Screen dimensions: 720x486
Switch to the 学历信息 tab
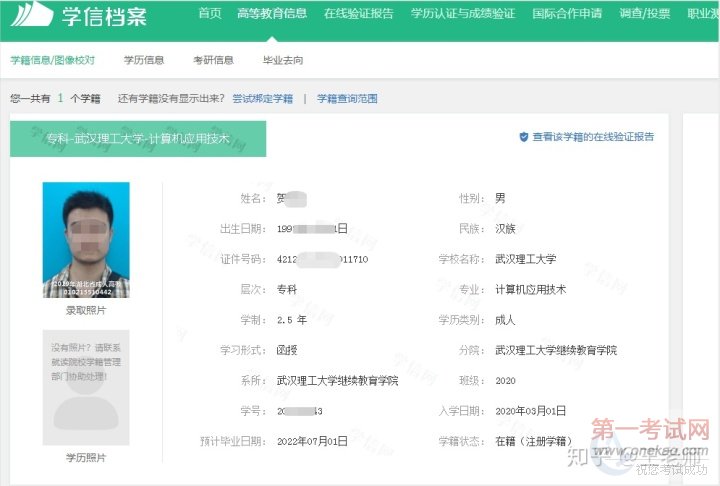(x=144, y=60)
